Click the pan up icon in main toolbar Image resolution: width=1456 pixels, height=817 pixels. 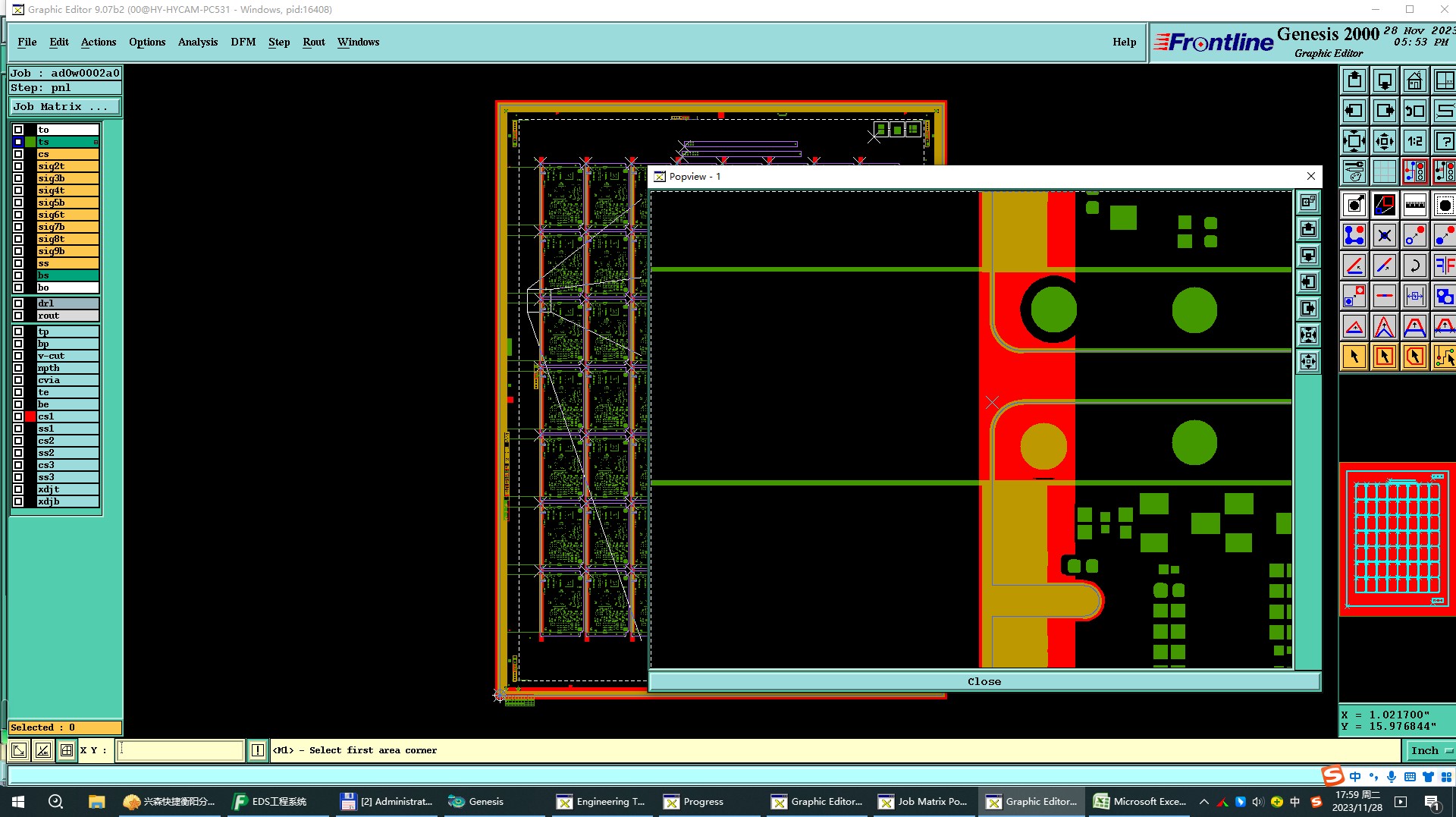coord(1354,80)
